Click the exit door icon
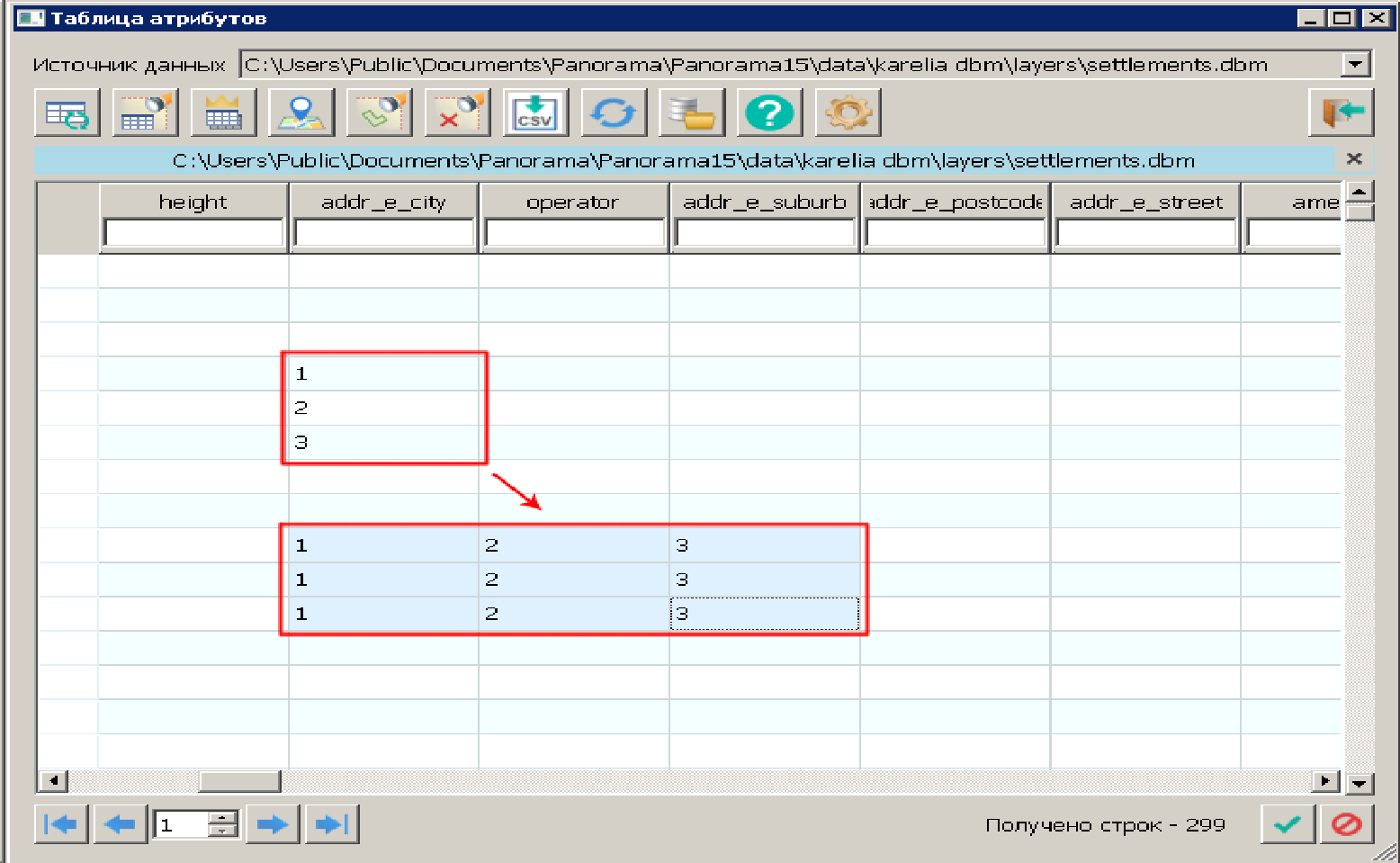Viewport: 1400px width, 863px height. [x=1341, y=113]
